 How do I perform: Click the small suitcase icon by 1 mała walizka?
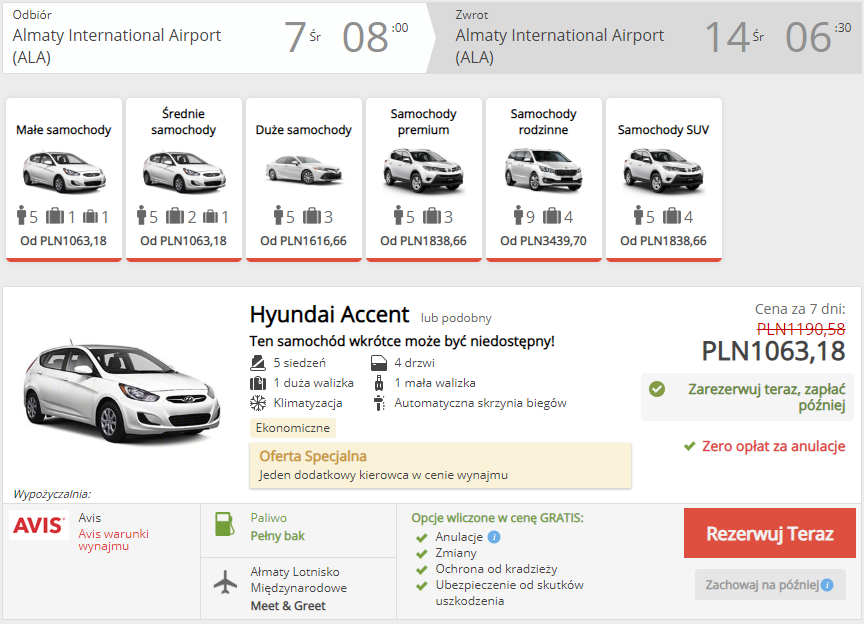(379, 383)
